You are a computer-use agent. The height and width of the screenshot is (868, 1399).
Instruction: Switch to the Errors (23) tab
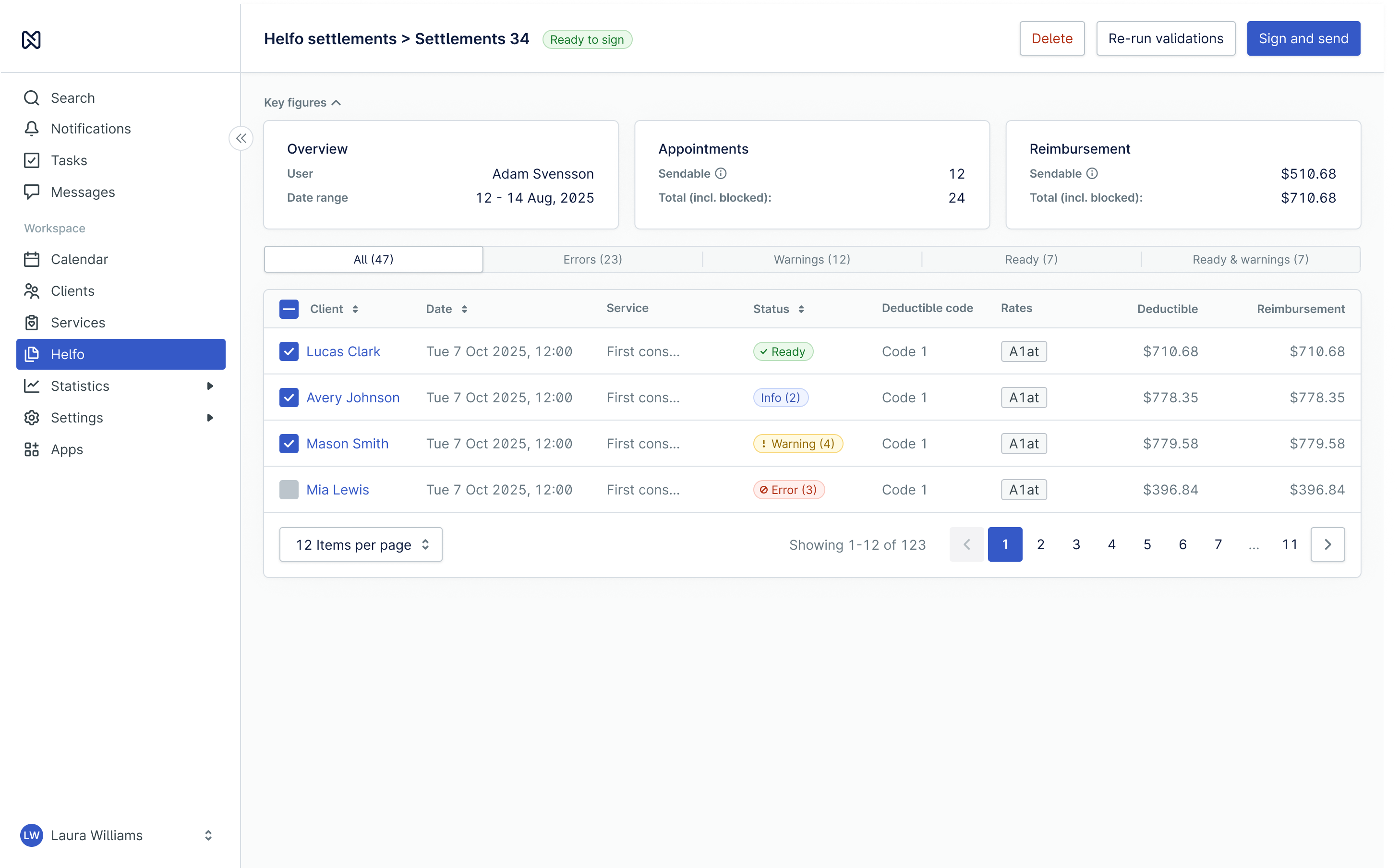(x=592, y=259)
